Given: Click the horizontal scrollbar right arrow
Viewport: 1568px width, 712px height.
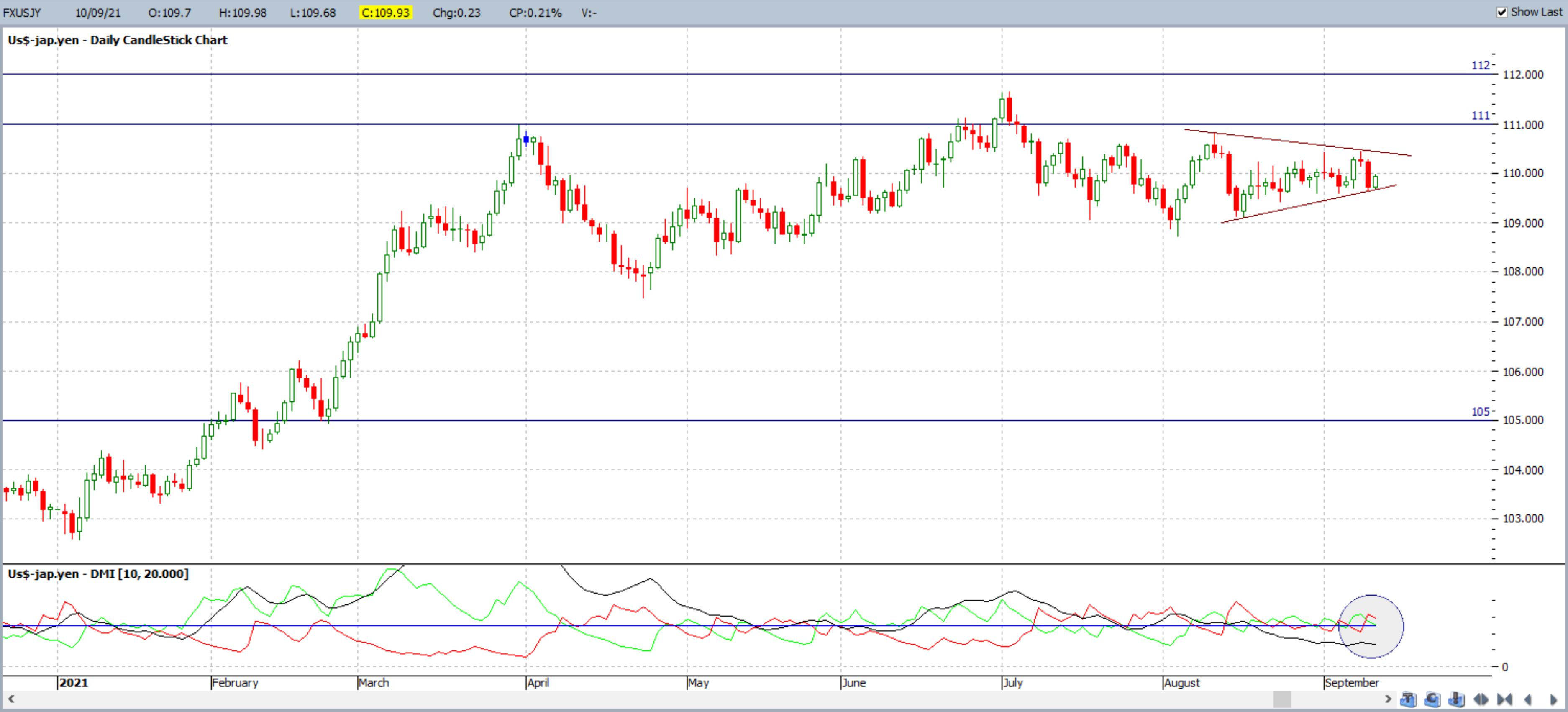Looking at the screenshot, I should click(1388, 699).
